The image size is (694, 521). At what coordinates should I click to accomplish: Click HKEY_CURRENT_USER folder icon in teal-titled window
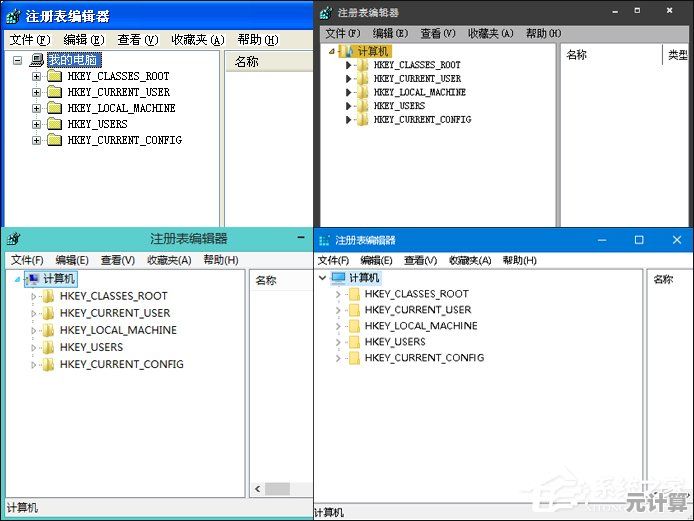pyautogui.click(x=48, y=313)
